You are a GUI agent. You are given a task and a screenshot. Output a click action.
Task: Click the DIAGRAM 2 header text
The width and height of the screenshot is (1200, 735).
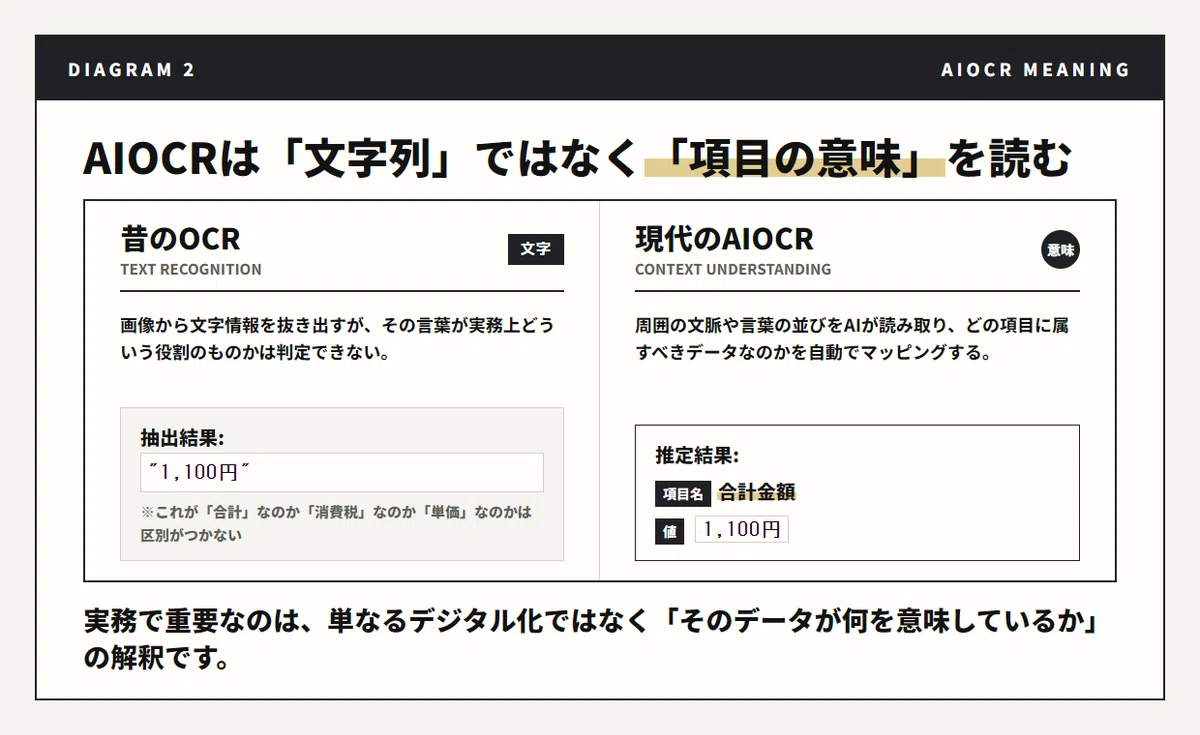point(132,70)
